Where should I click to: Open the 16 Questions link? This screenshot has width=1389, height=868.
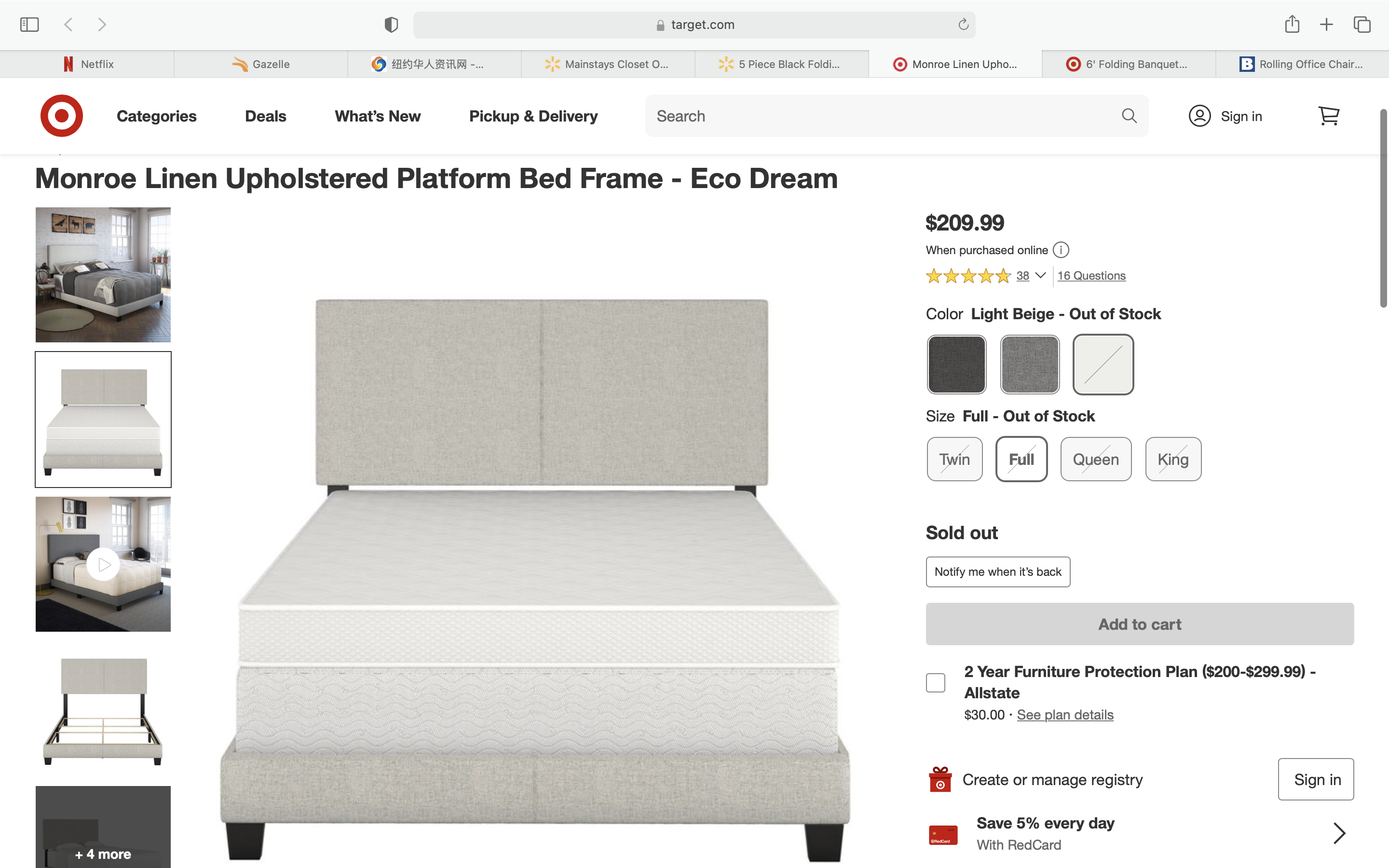pos(1091,275)
